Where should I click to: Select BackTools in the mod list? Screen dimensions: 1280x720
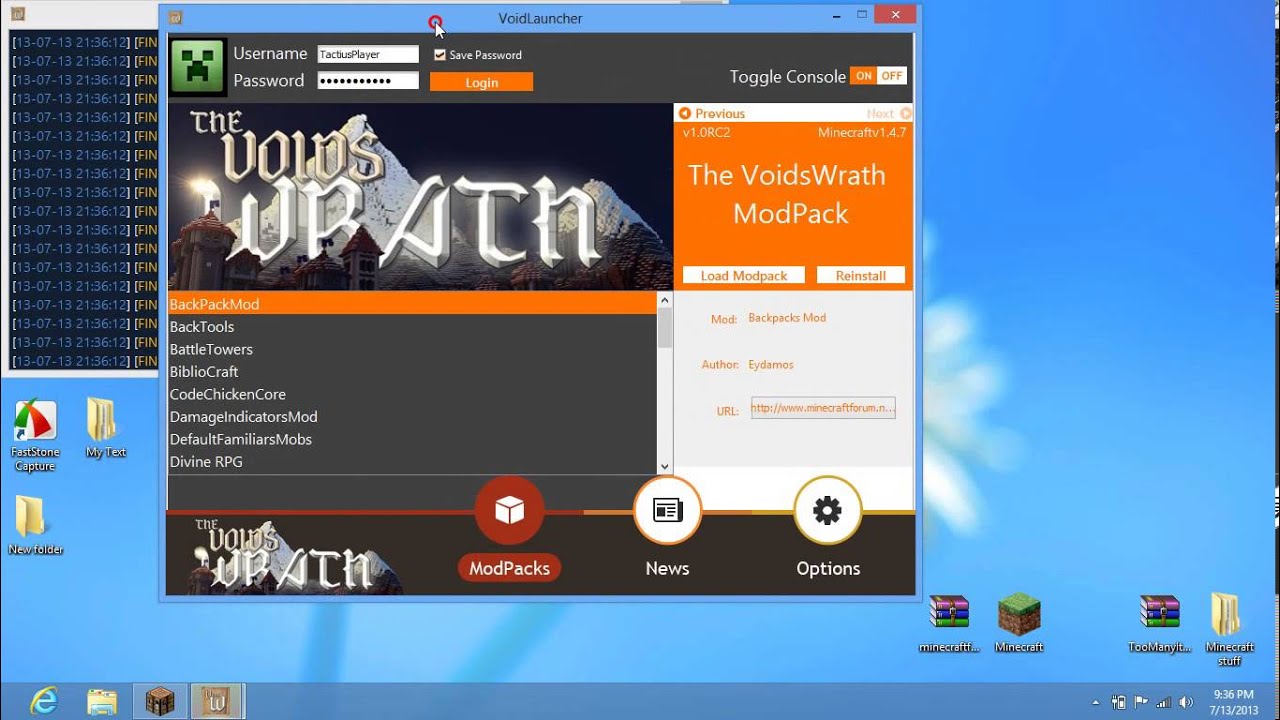coord(412,326)
